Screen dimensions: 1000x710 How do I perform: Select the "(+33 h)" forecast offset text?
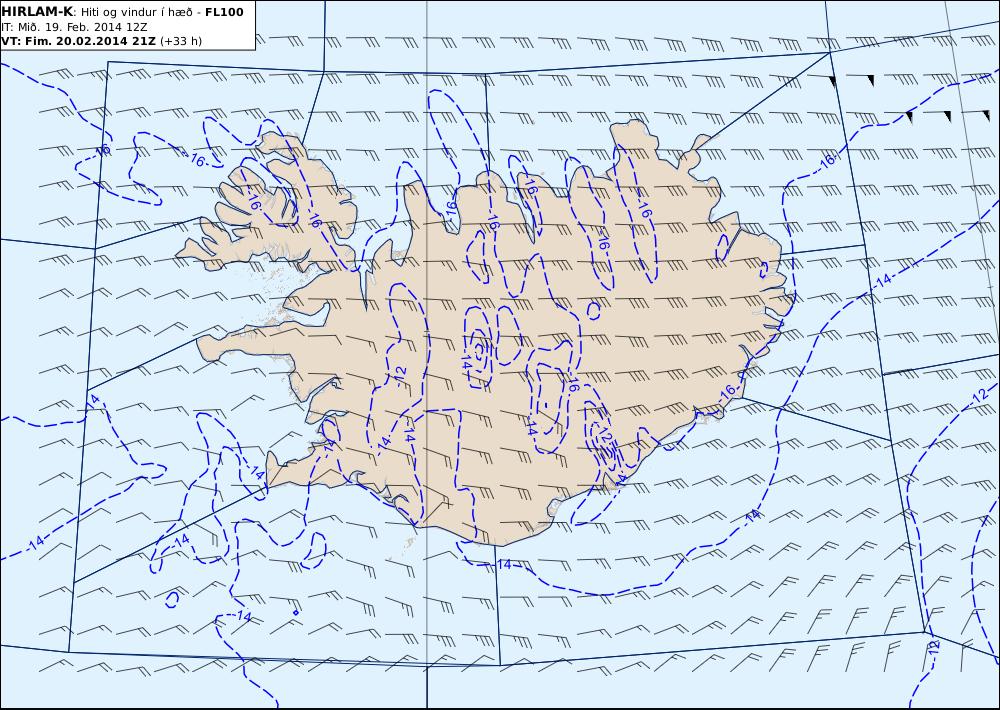click(x=180, y=41)
